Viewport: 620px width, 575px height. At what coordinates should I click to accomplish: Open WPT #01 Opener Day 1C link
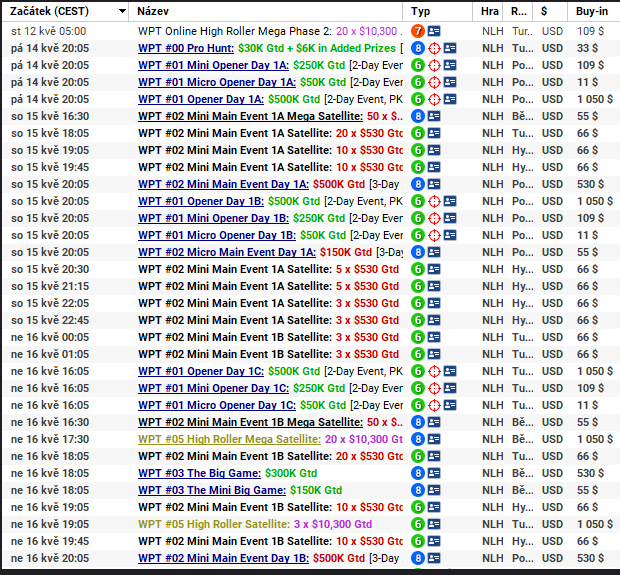tap(201, 371)
